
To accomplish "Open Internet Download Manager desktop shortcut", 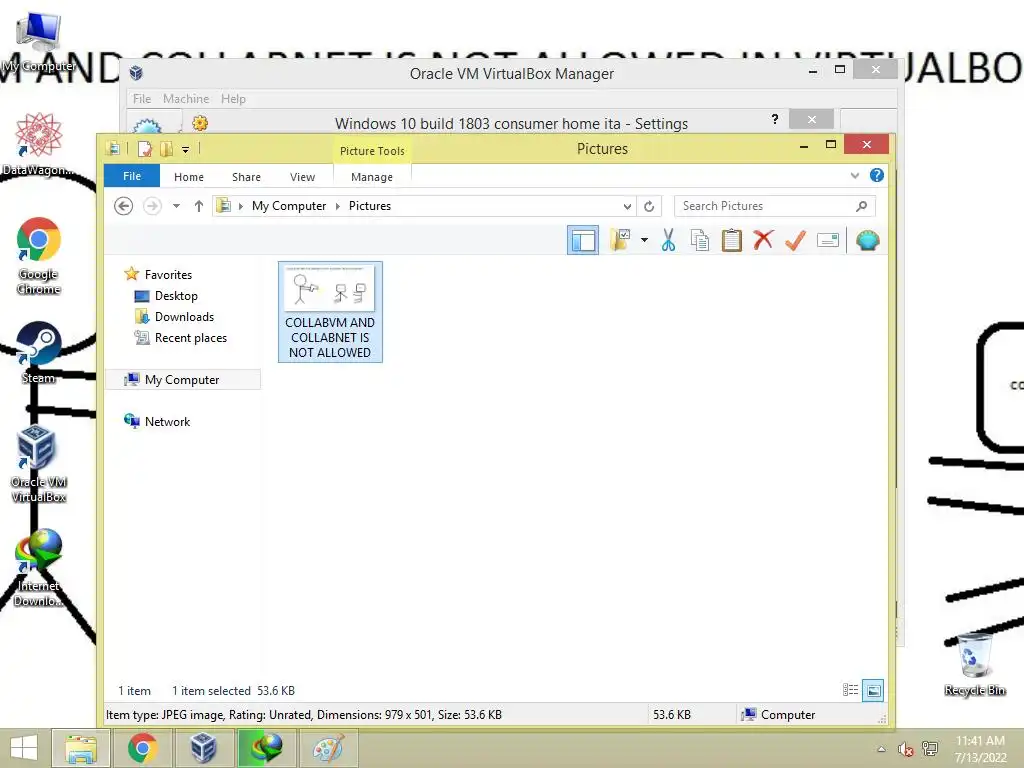I will [39, 568].
